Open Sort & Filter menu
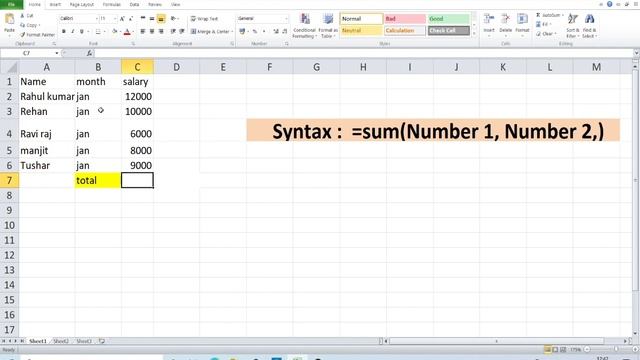 pyautogui.click(x=572, y=26)
